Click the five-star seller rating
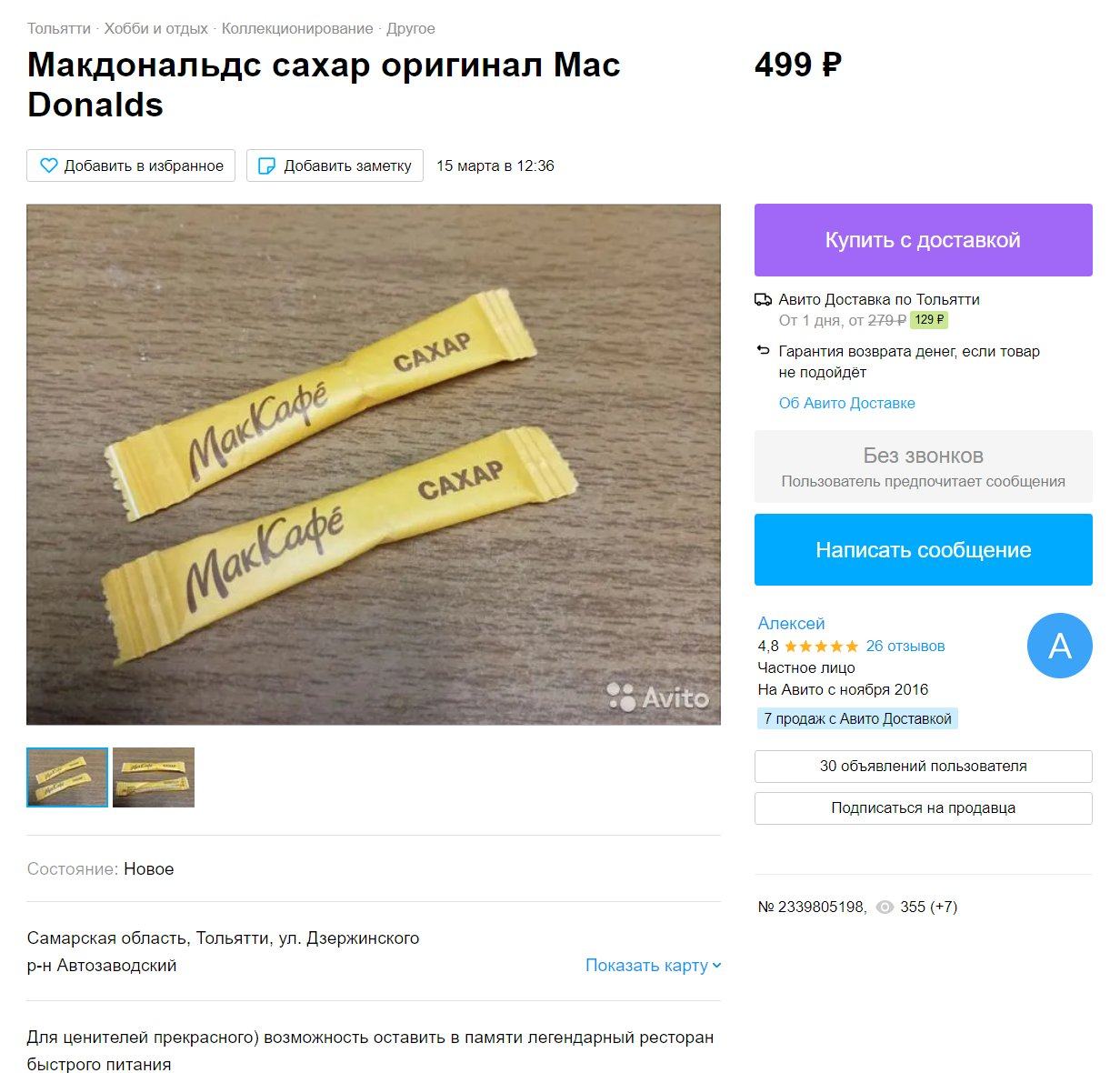 coord(821,647)
